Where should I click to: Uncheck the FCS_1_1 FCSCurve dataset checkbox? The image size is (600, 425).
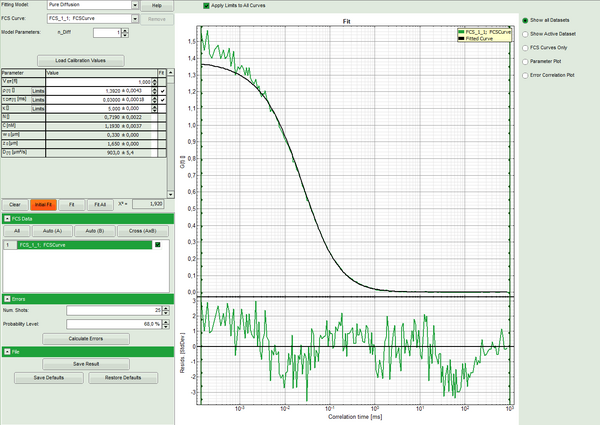point(157,245)
